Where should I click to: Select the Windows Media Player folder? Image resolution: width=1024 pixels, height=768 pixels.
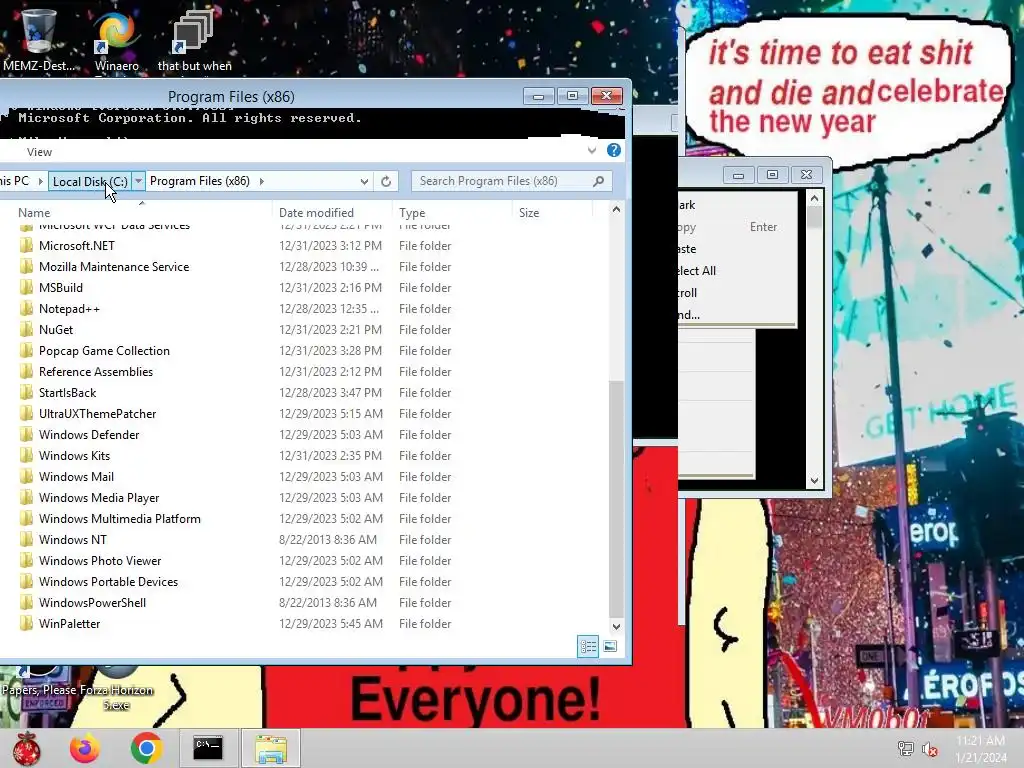coord(99,498)
